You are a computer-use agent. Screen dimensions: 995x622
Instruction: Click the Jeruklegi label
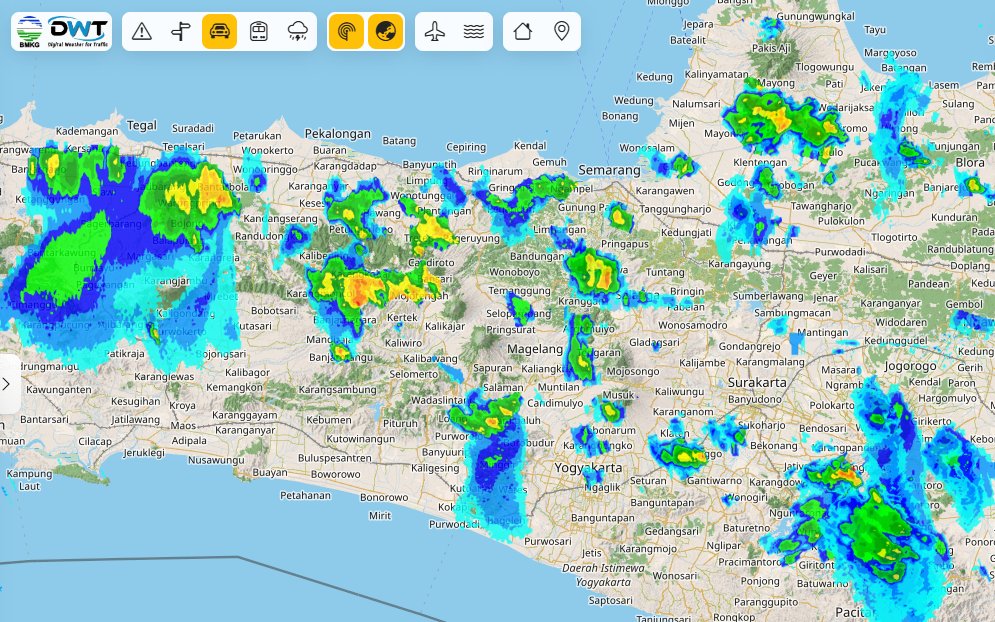(x=143, y=453)
